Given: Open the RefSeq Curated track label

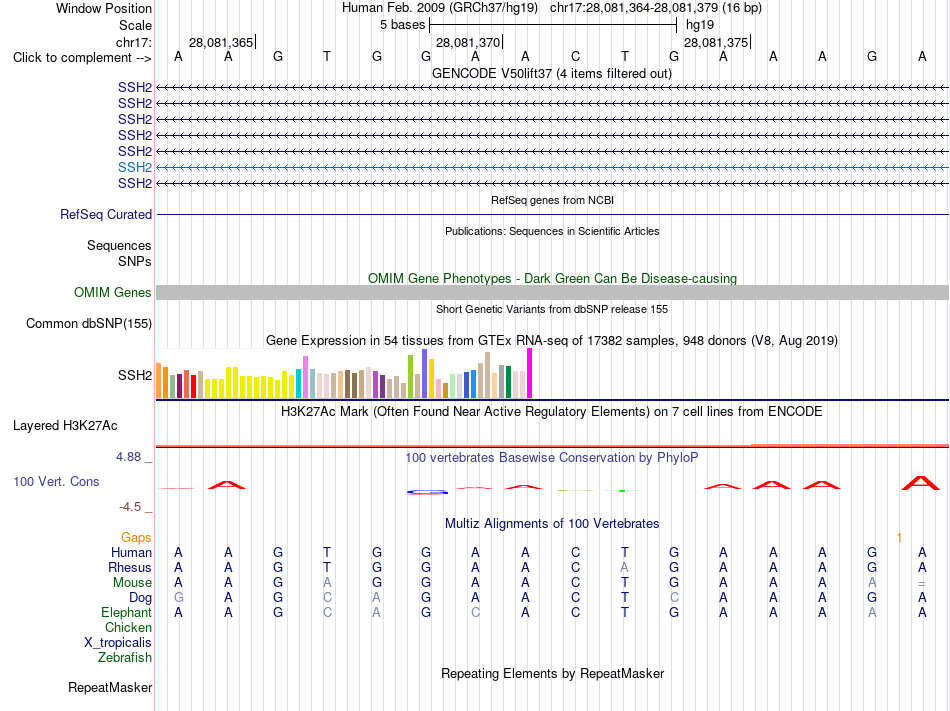Looking at the screenshot, I should point(106,214).
